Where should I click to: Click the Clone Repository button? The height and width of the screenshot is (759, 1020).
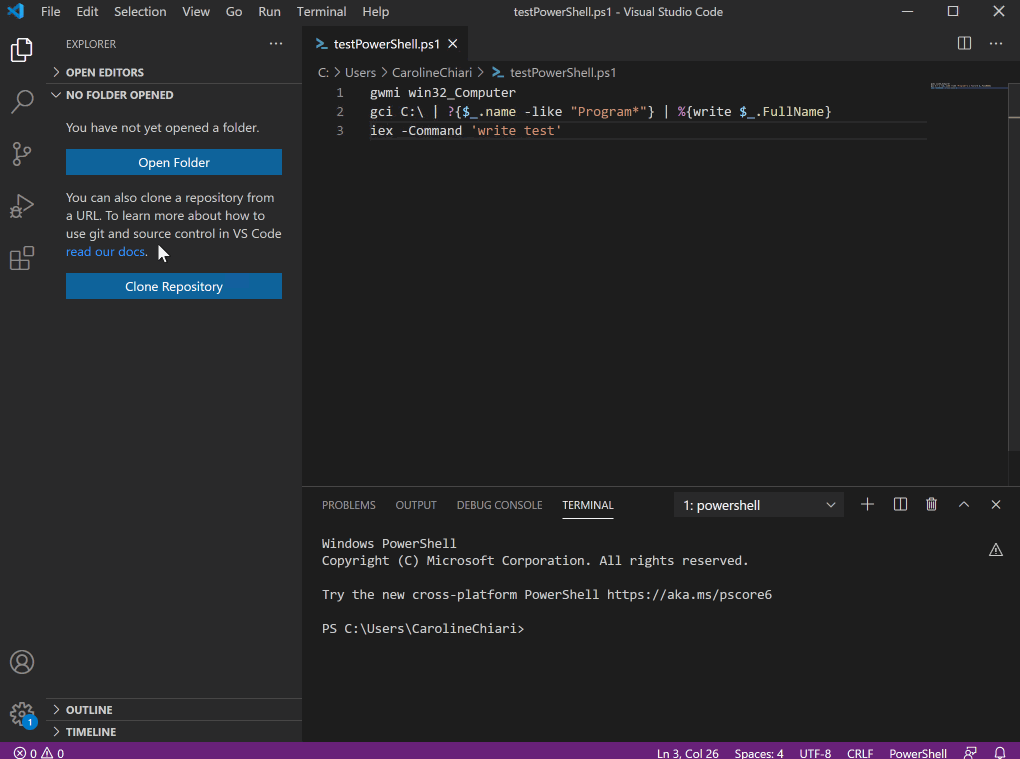tap(174, 286)
